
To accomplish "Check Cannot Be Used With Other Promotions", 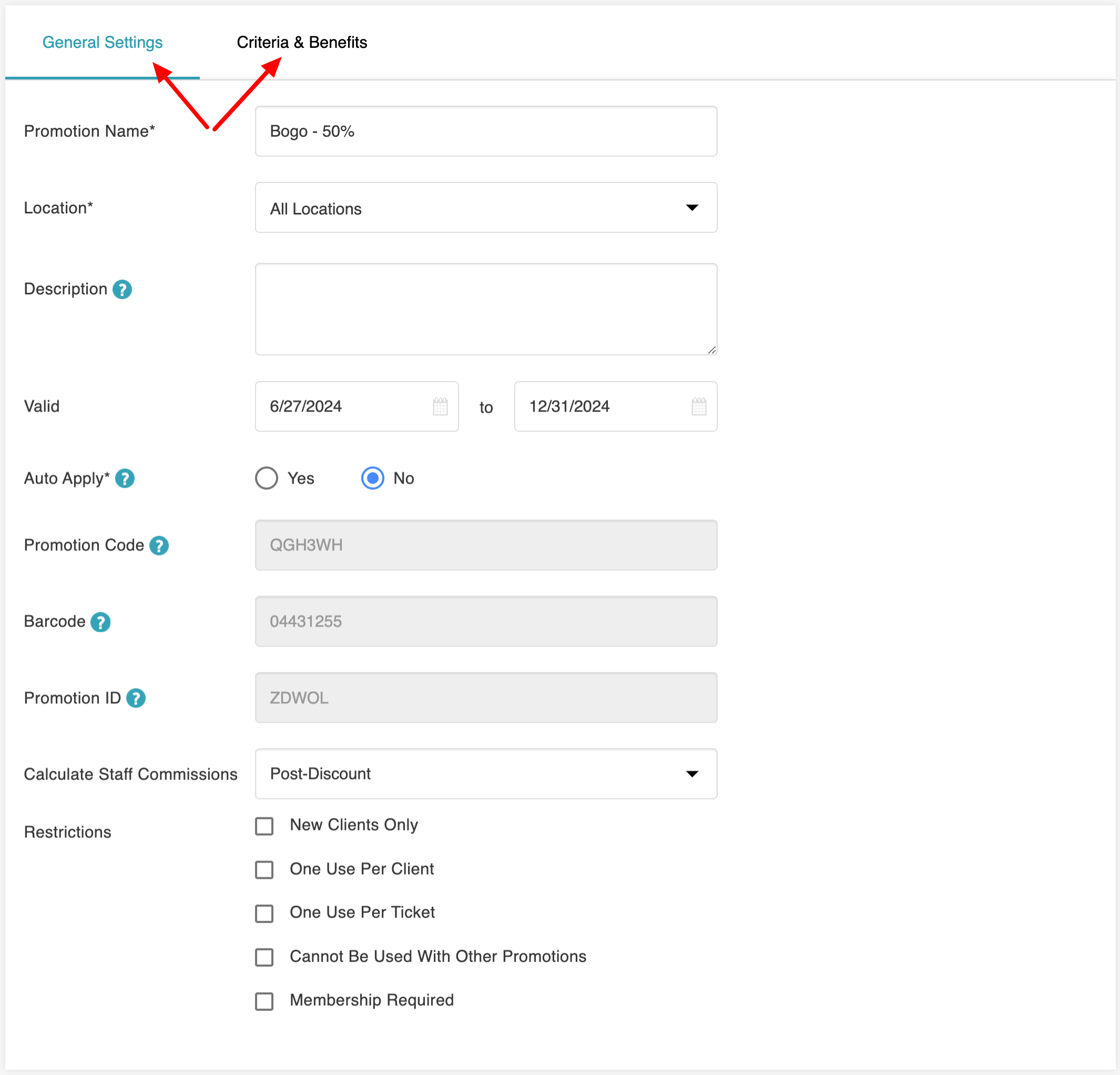I will pos(264,957).
